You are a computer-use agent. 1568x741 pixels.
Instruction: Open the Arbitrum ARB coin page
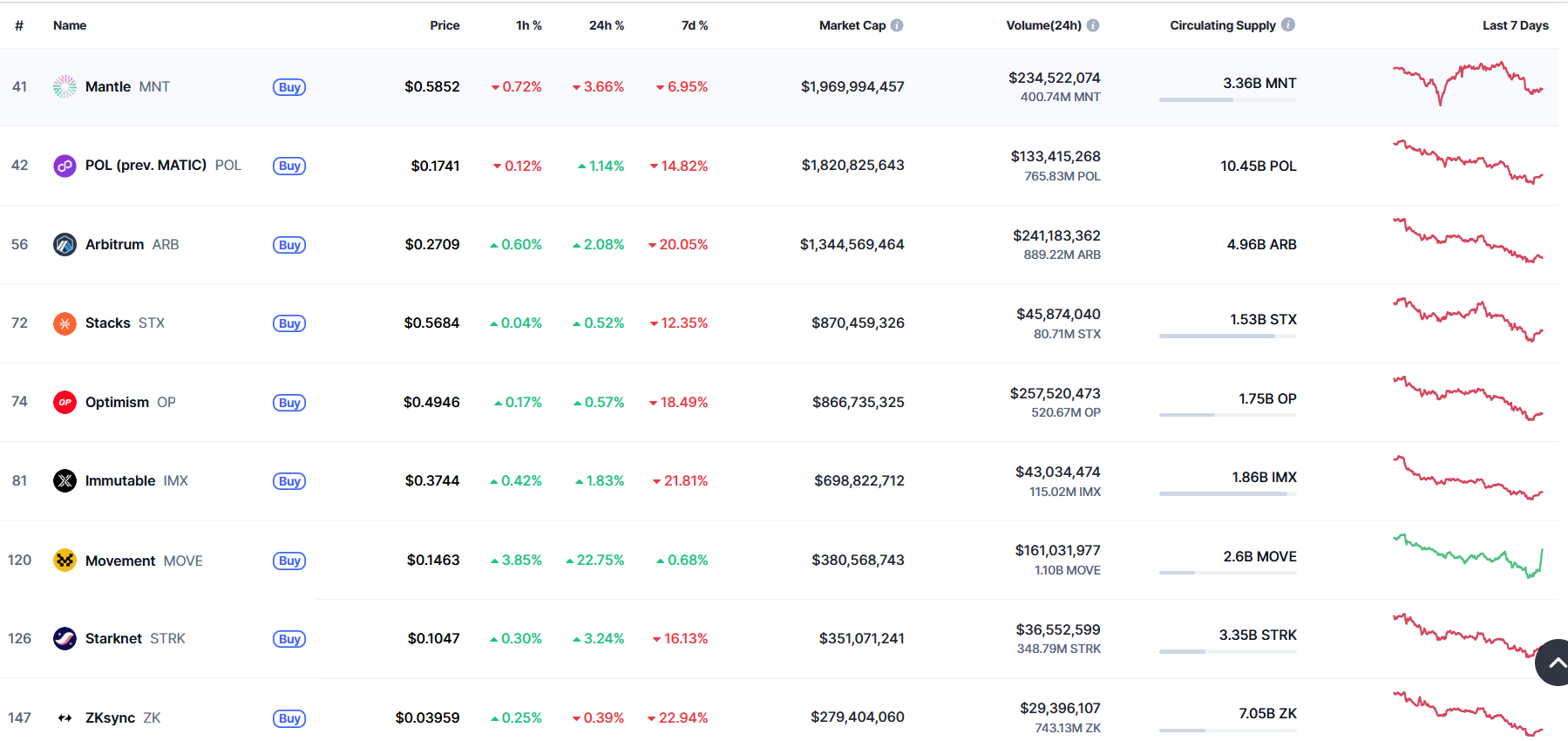click(x=132, y=244)
